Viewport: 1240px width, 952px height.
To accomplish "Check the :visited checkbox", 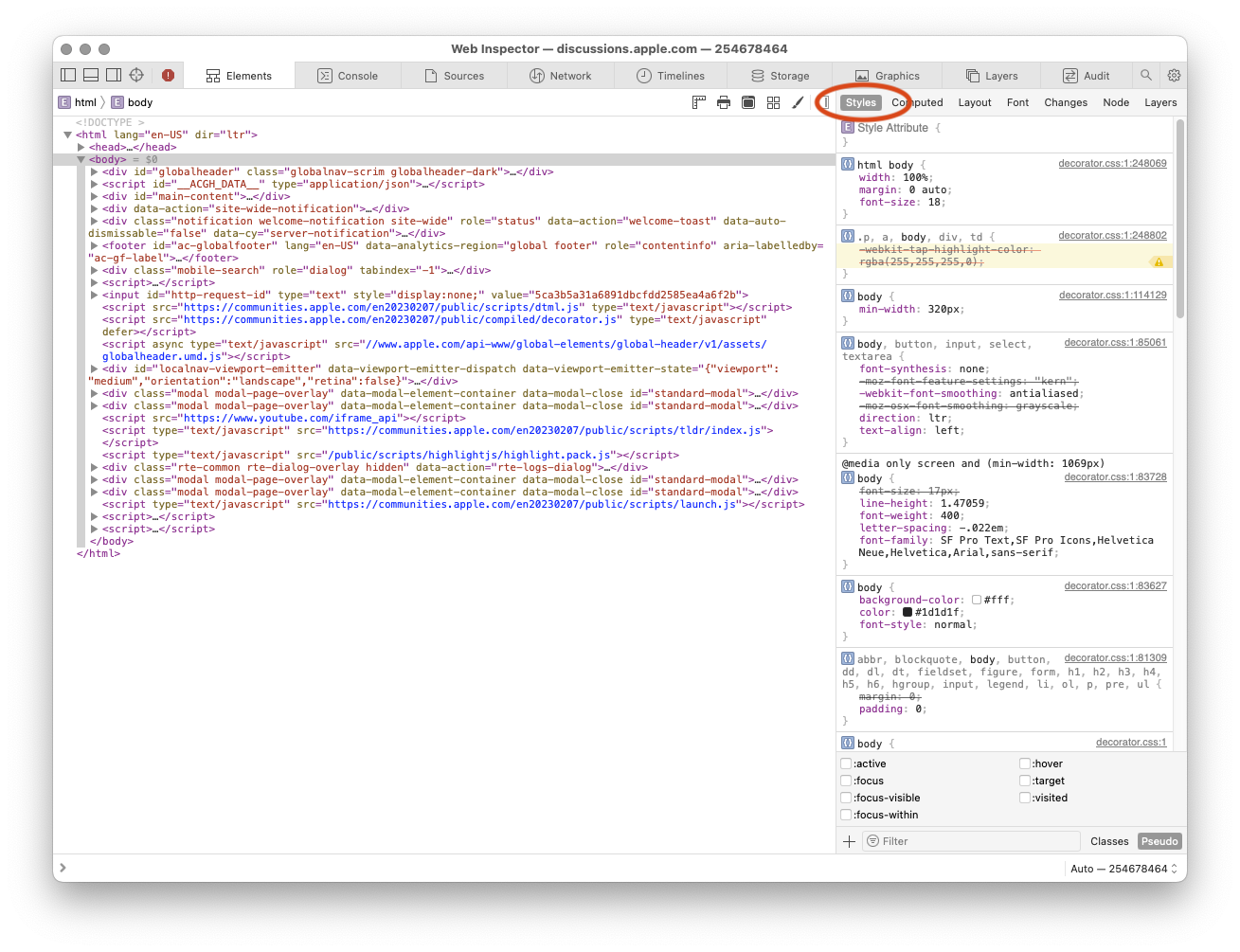I will [x=1025, y=798].
